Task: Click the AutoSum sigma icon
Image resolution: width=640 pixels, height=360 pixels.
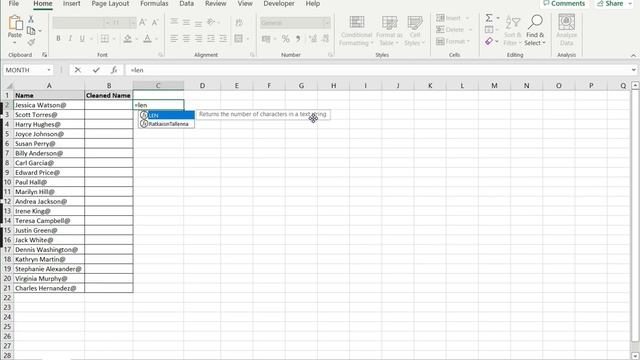Action: [489, 18]
